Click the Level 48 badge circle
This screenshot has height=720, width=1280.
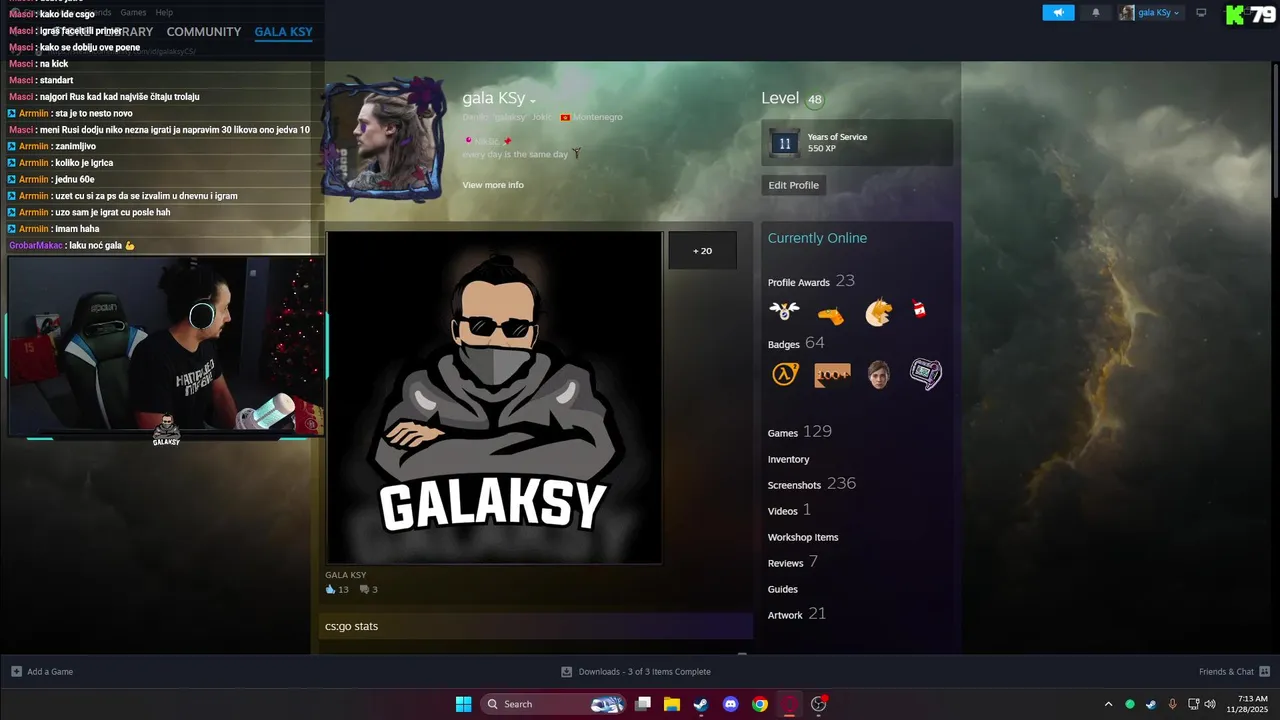click(815, 99)
